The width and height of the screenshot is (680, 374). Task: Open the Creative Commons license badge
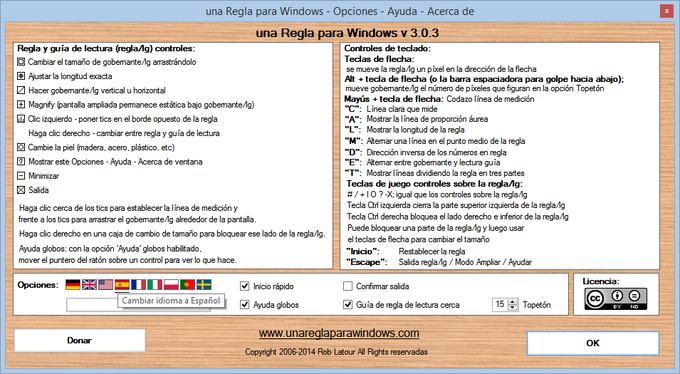tap(616, 299)
